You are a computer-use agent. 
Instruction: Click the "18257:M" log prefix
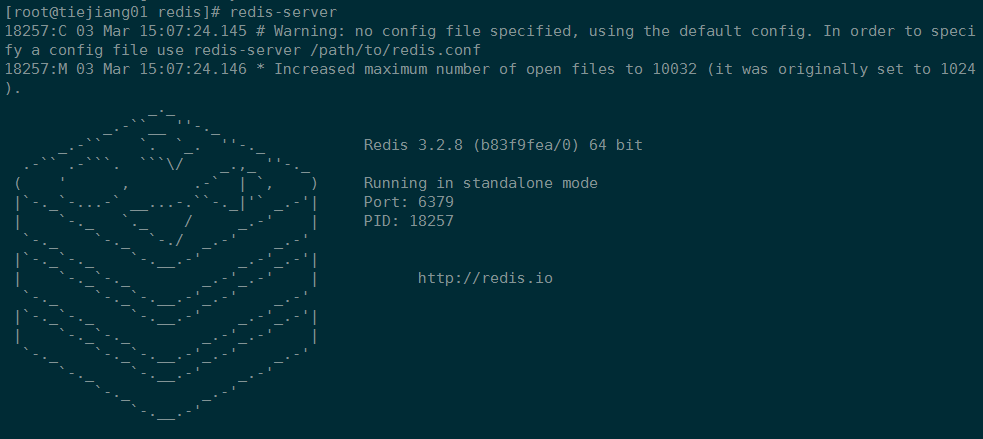tap(36, 69)
